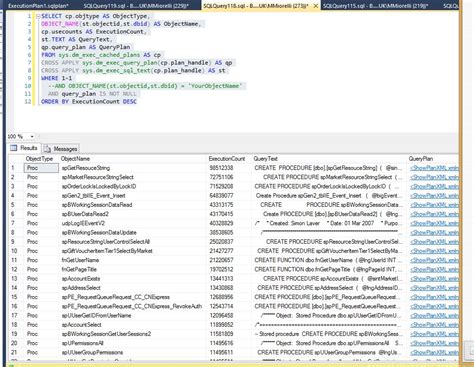Switch to the Results tab
474x367 pixels.
pos(24,148)
